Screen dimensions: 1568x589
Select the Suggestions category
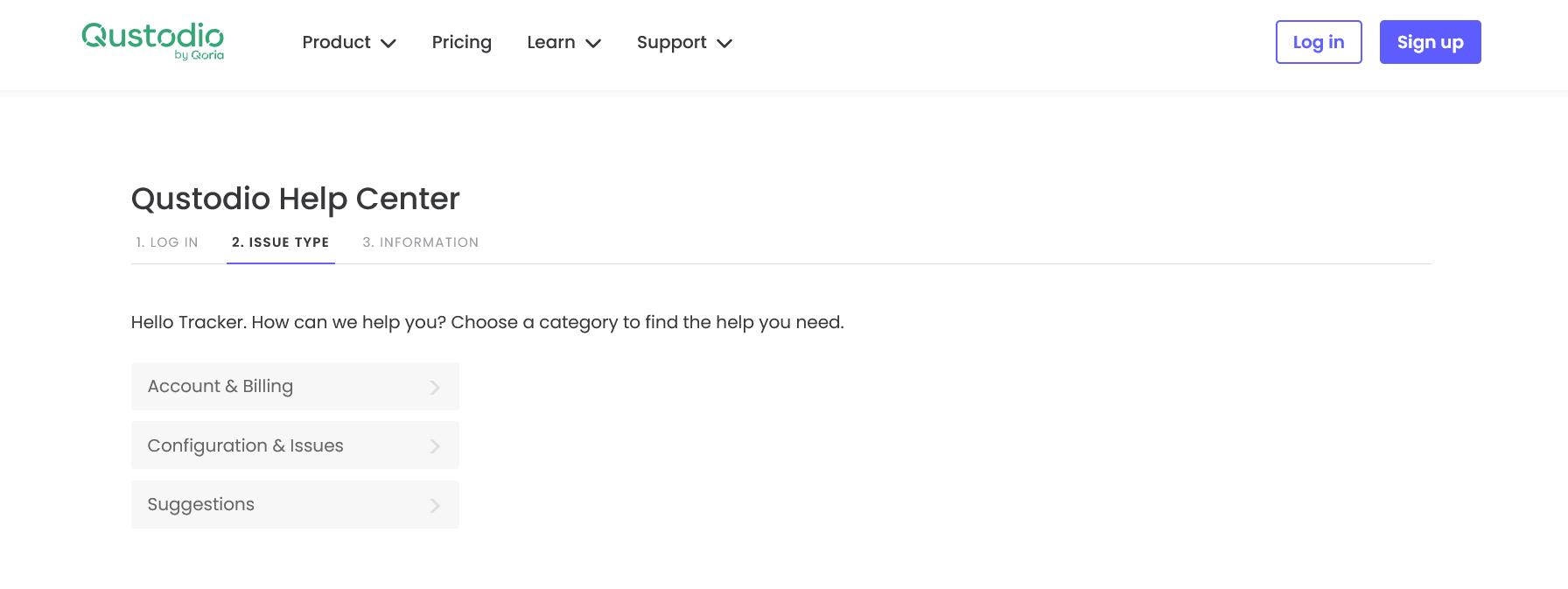[x=295, y=504]
